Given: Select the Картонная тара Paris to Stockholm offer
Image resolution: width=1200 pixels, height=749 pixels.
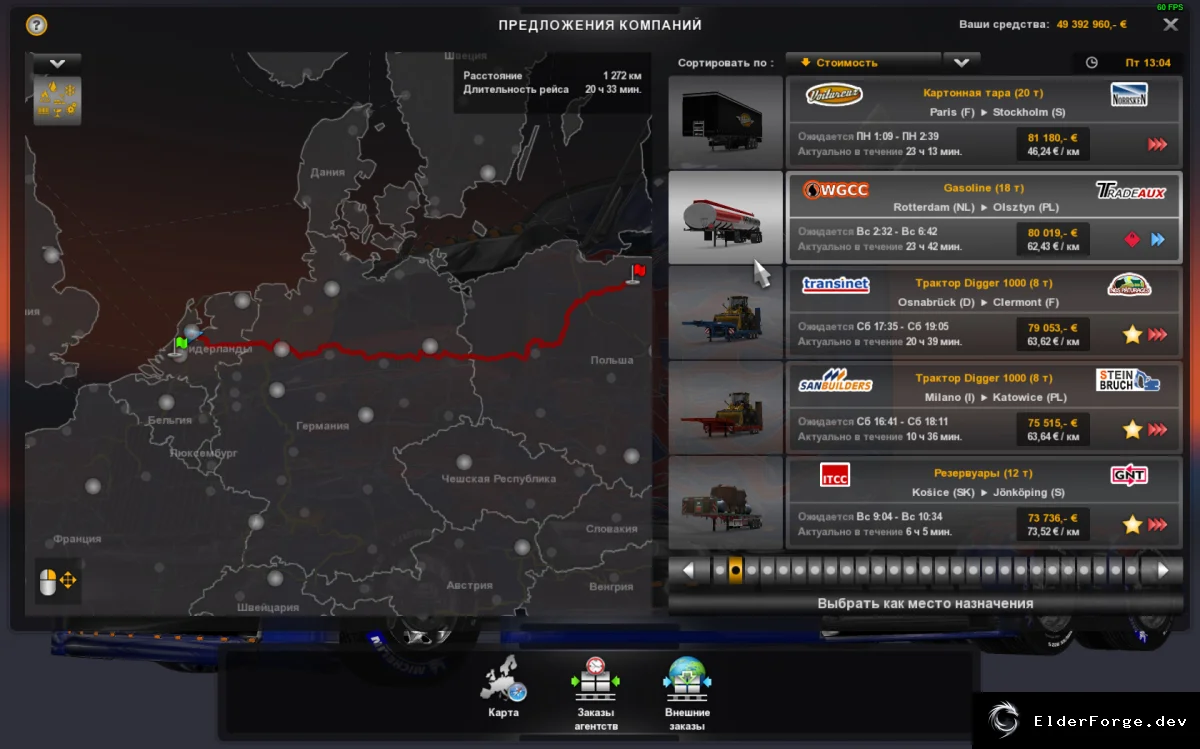Looking at the screenshot, I should pos(984,121).
